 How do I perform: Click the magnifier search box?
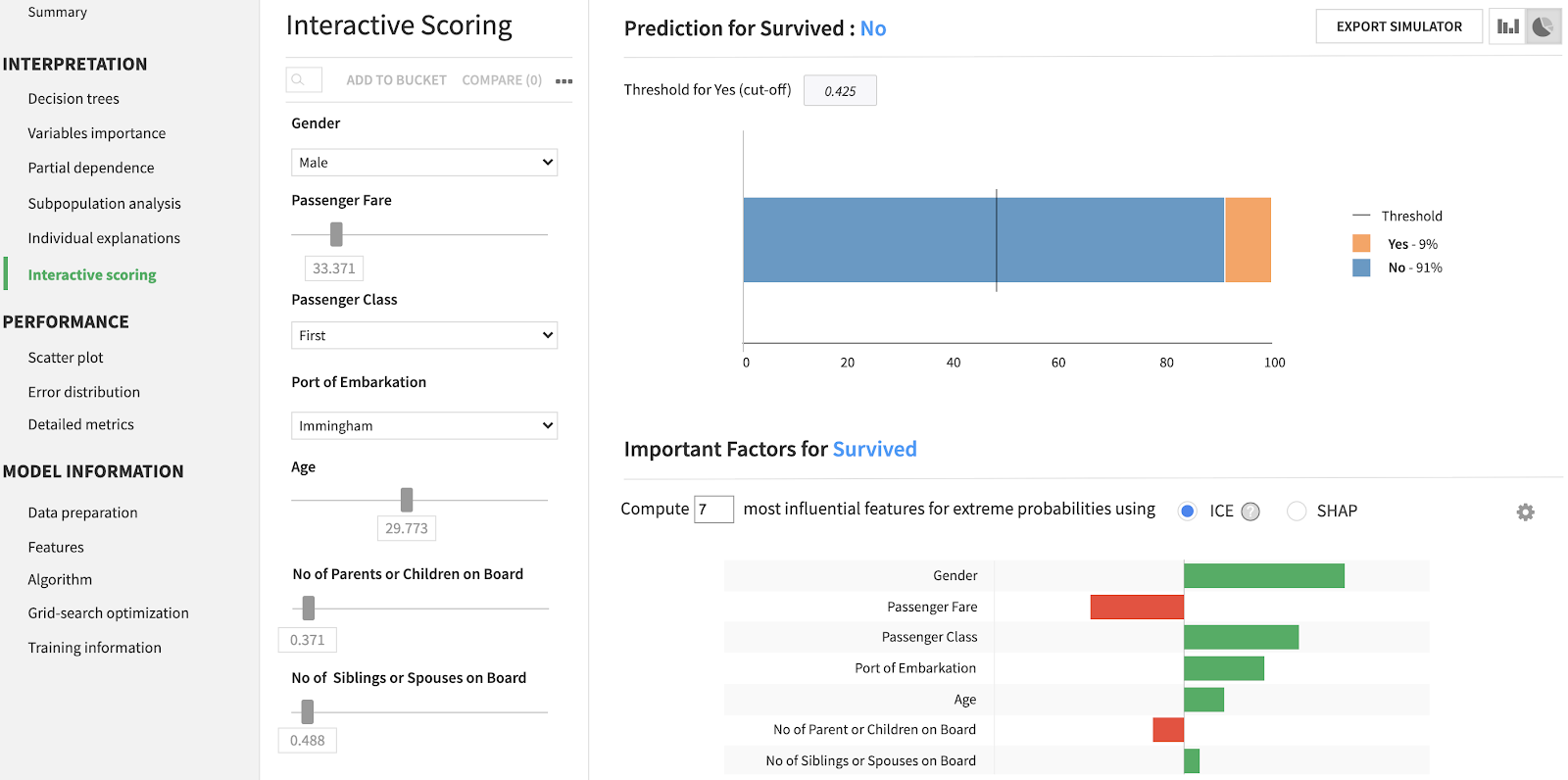coord(304,79)
